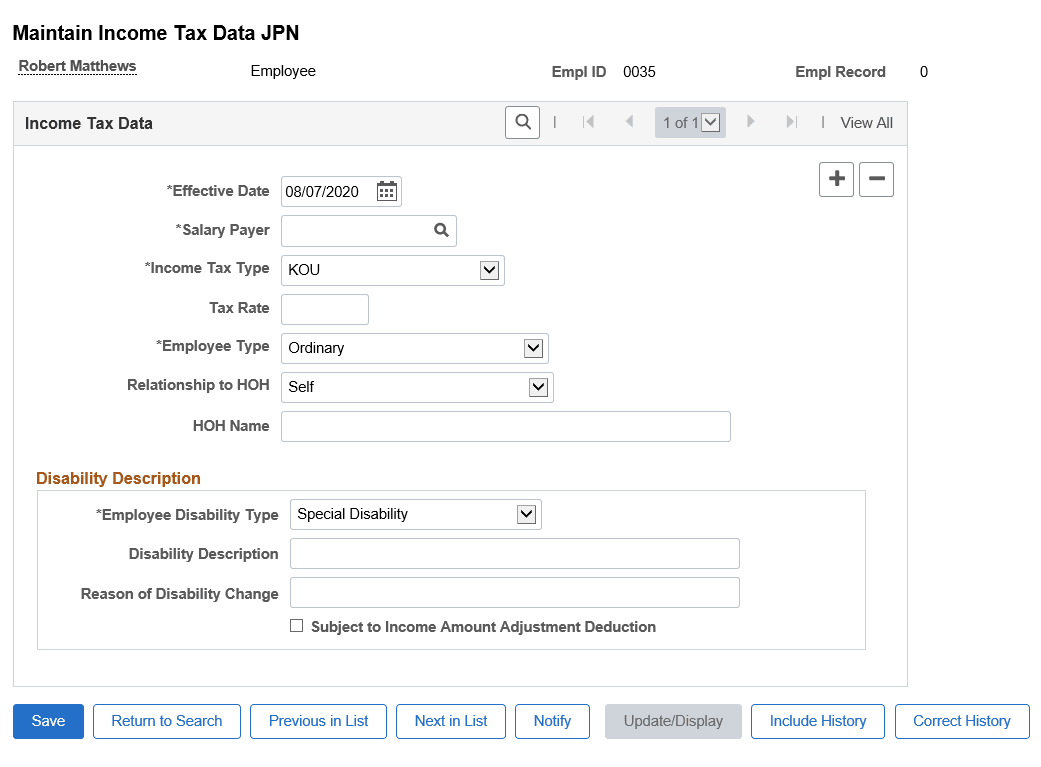This screenshot has width=1041, height=767.
Task: Open the Income Tax Type dropdown
Action: (489, 270)
